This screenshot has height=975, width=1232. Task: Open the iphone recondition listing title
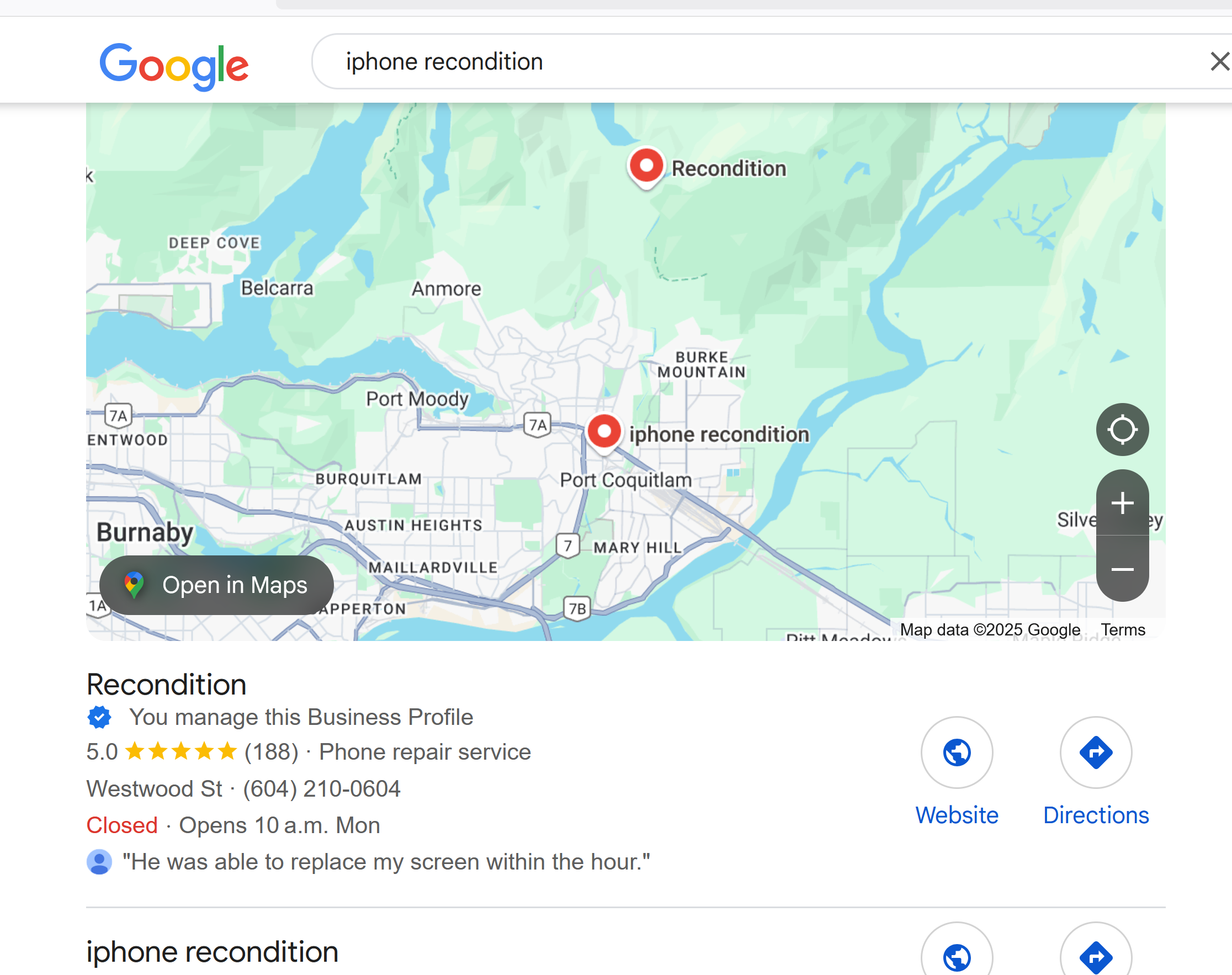[213, 951]
